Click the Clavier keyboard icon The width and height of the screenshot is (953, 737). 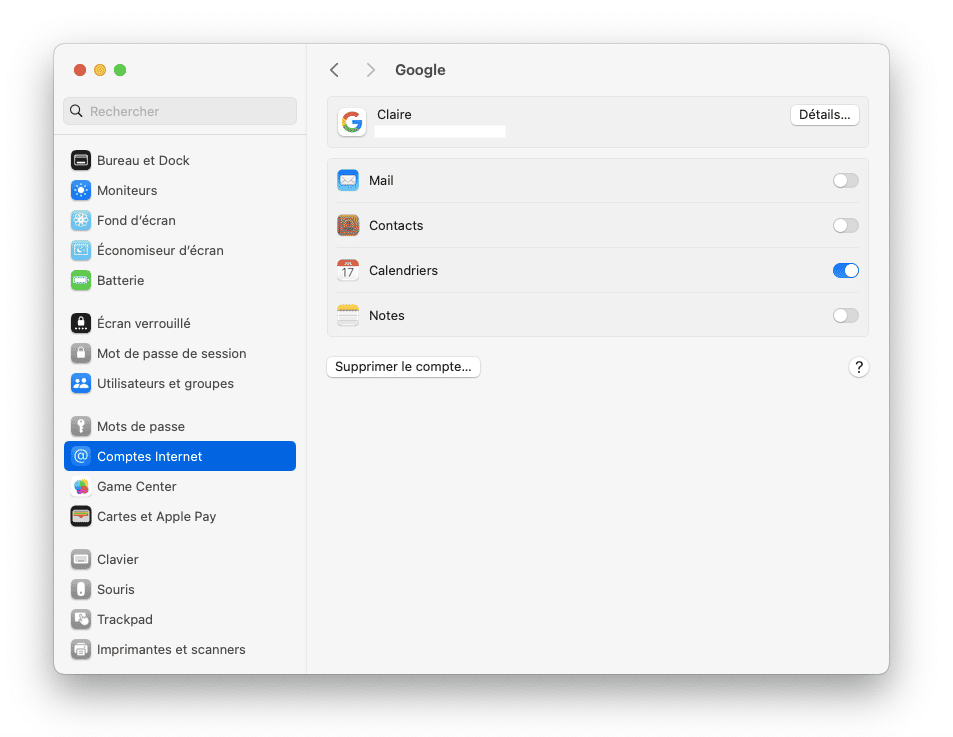coord(81,560)
